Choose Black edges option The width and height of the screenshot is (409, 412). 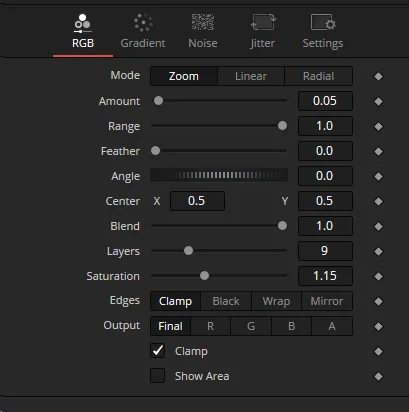click(226, 301)
